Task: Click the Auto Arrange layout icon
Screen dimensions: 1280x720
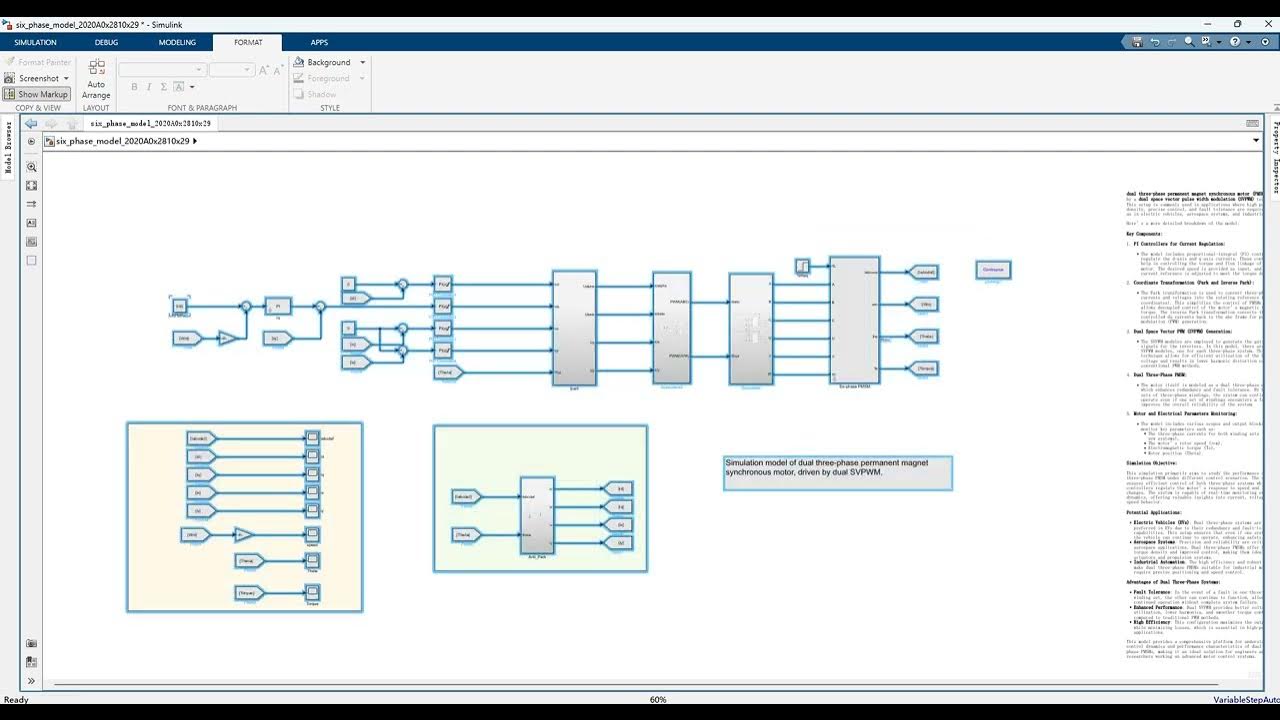Action: click(x=96, y=68)
